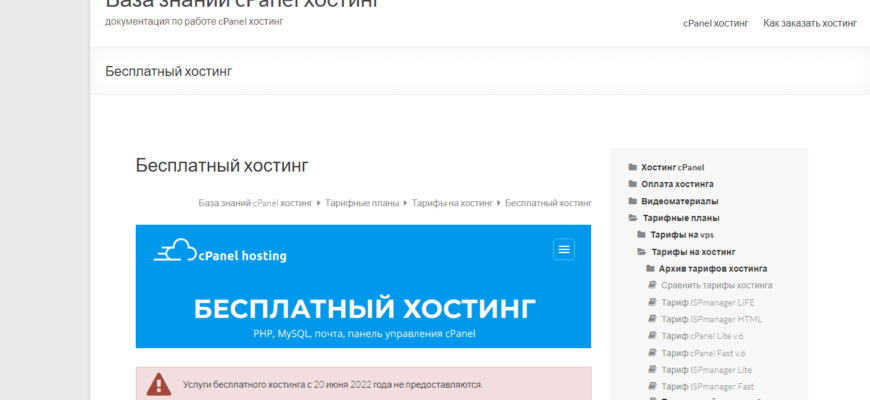Open the cPanel хостинг top menu item
Viewport: 870px width, 400px height.
(x=716, y=23)
